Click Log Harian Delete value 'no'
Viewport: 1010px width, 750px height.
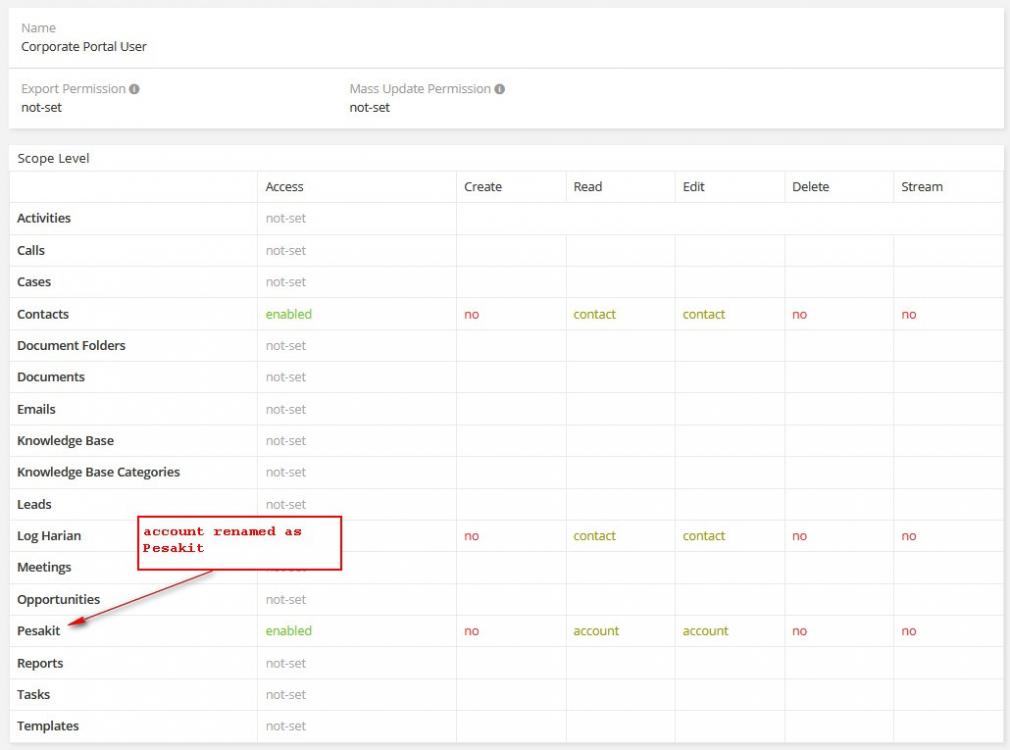click(x=799, y=536)
